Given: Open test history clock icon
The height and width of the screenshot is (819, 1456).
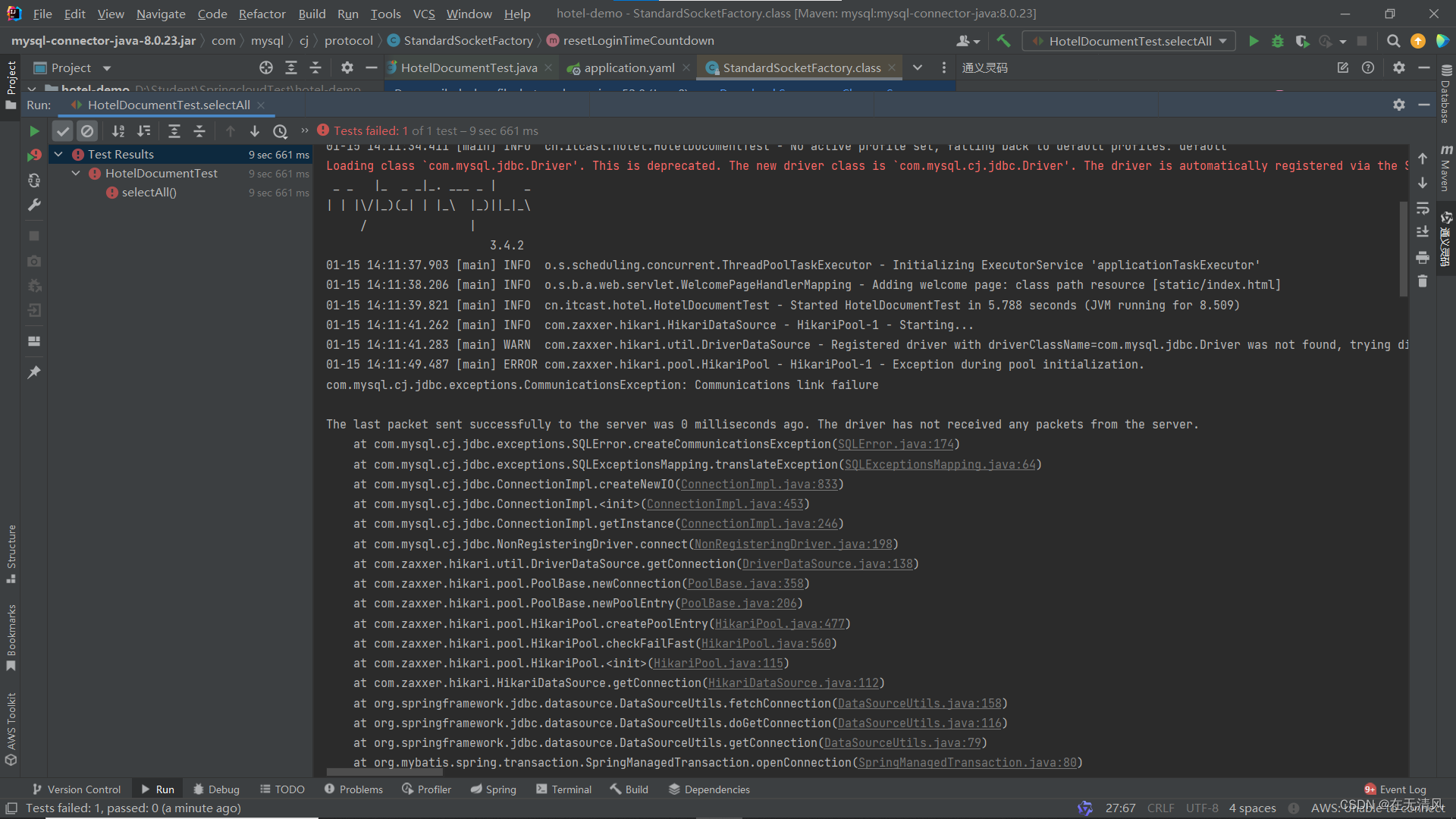Looking at the screenshot, I should click(281, 131).
